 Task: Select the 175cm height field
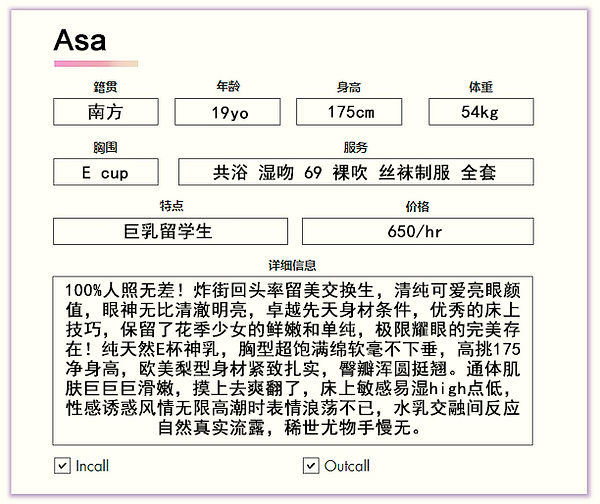[x=349, y=112]
